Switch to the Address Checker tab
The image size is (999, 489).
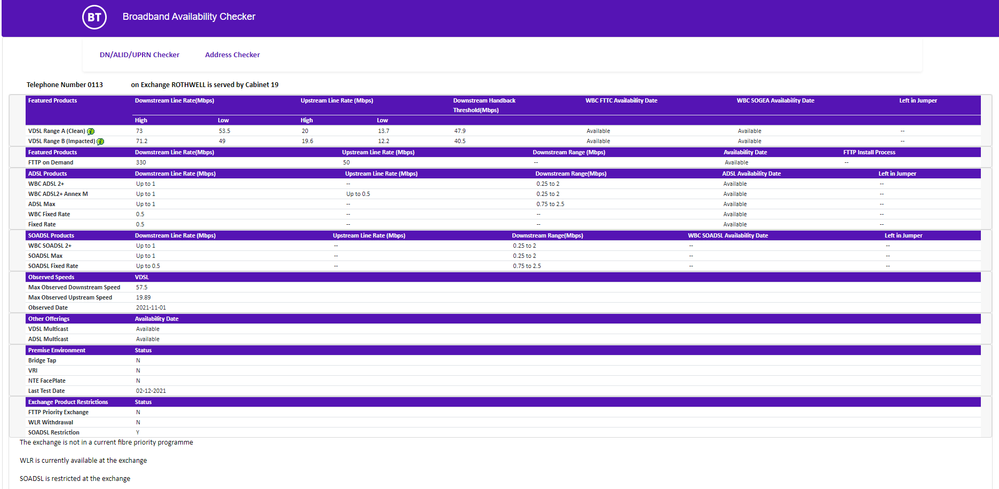[x=232, y=54]
